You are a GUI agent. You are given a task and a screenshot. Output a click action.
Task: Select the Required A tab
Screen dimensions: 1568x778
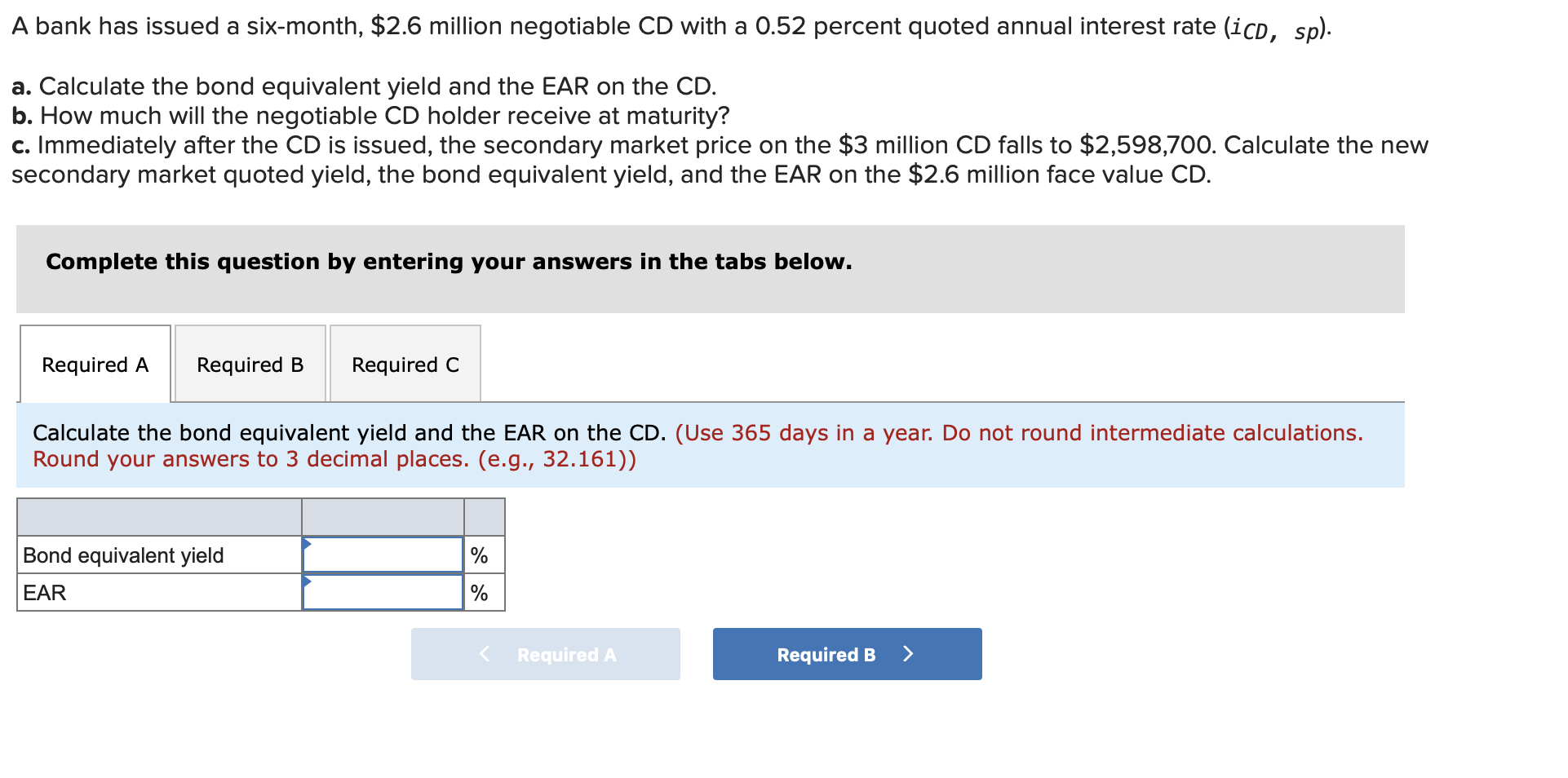(95, 364)
